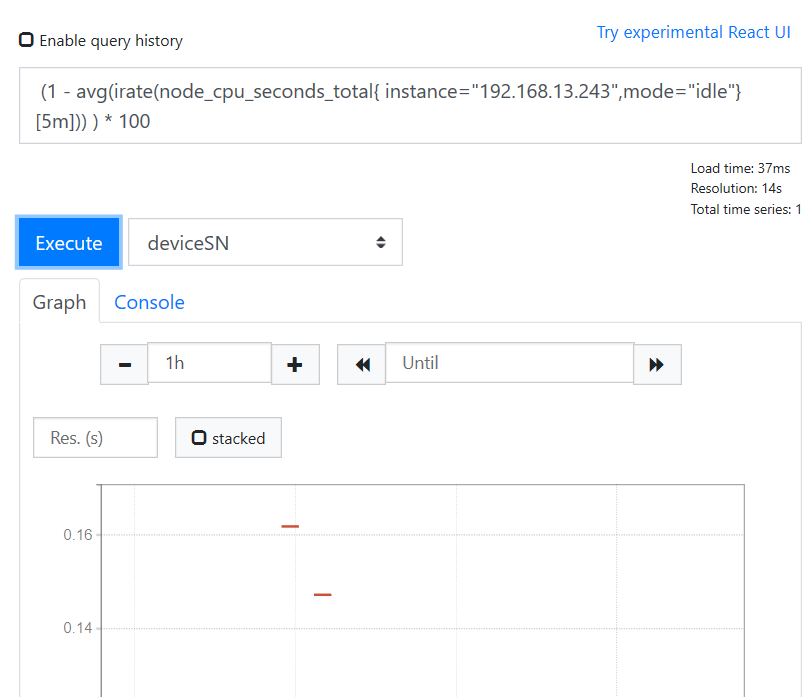Click the dropdown arrows beside deviceSN

tap(381, 242)
